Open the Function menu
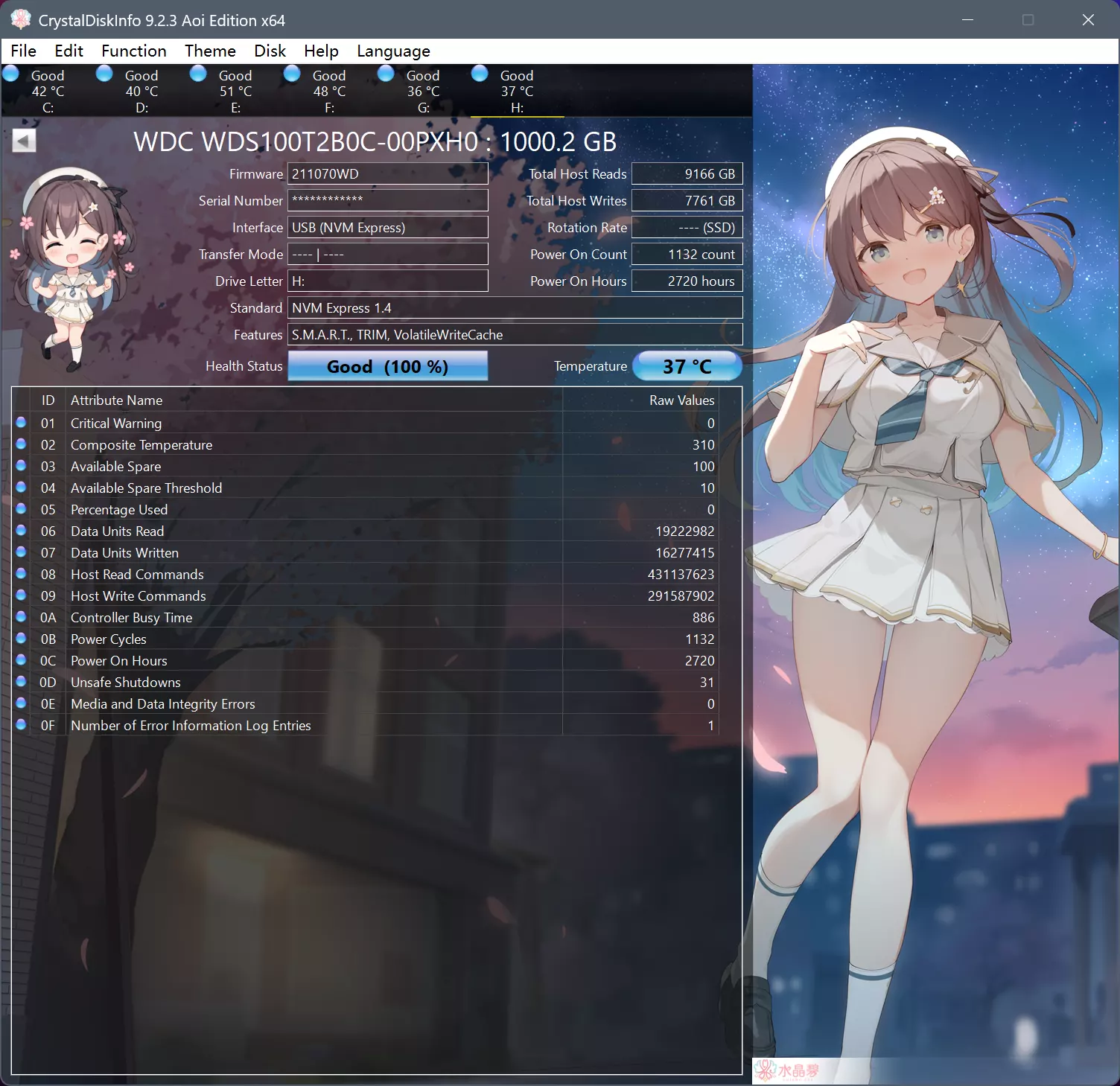 click(134, 51)
